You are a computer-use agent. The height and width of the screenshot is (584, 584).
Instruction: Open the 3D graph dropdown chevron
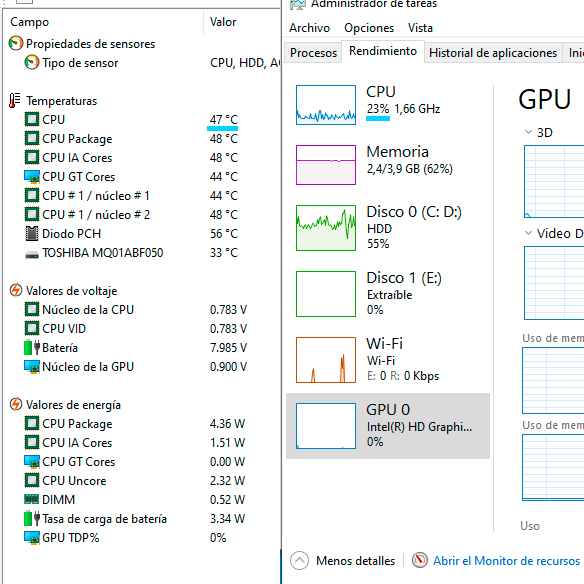coord(528,132)
